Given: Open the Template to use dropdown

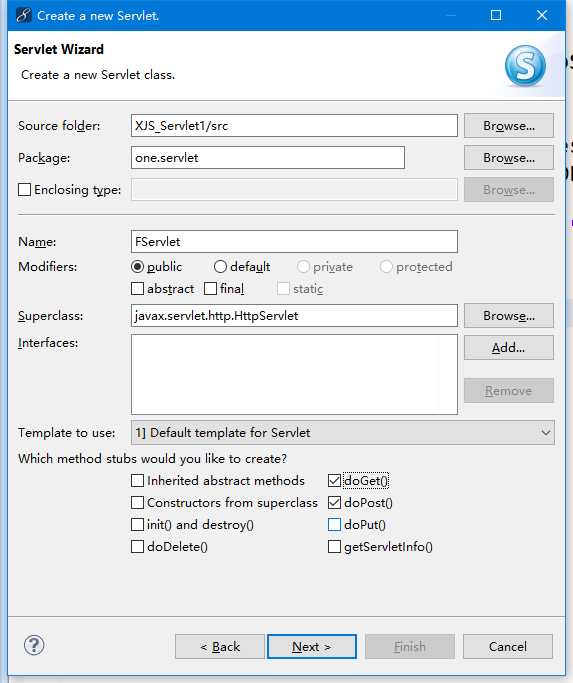Looking at the screenshot, I should (x=342, y=433).
